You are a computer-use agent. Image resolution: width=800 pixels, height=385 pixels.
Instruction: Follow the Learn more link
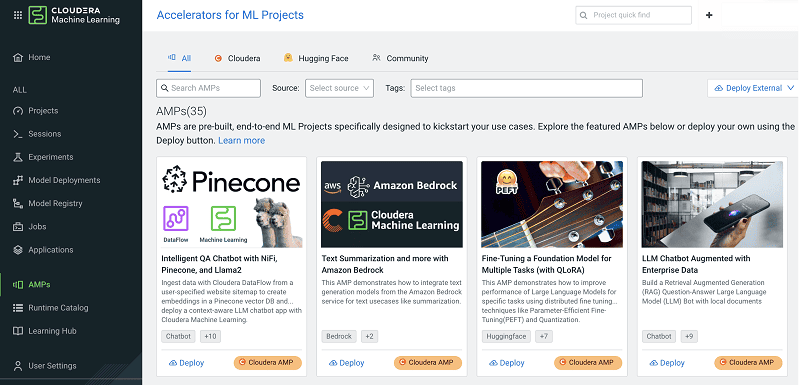tap(241, 140)
